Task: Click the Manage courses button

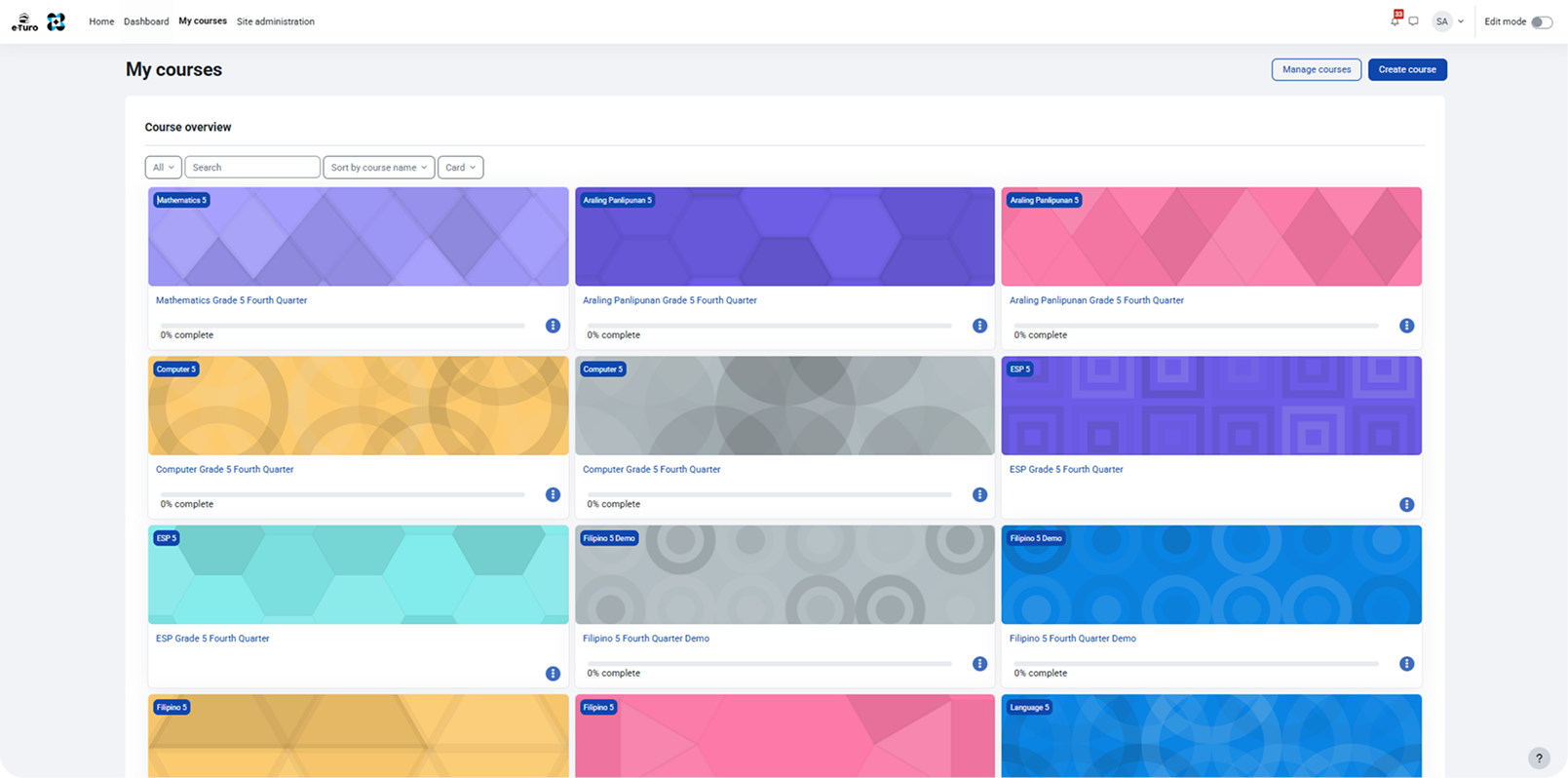Action: pyautogui.click(x=1317, y=69)
